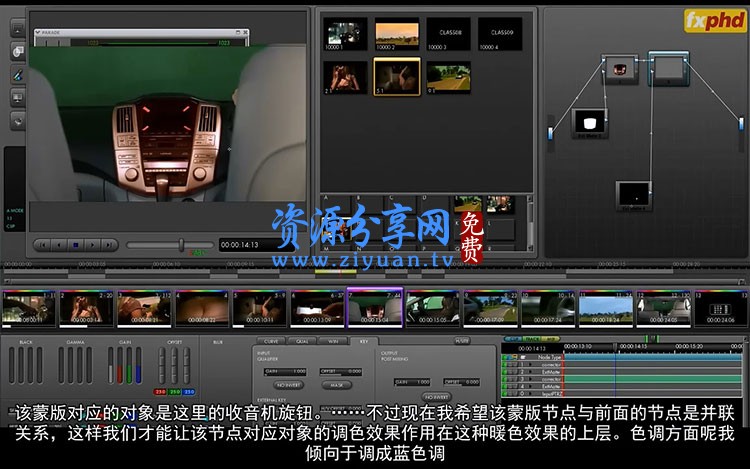Click the bottom sidebar tool icon below monitor
Image resolution: width=750 pixels, height=469 pixels.
18,120
